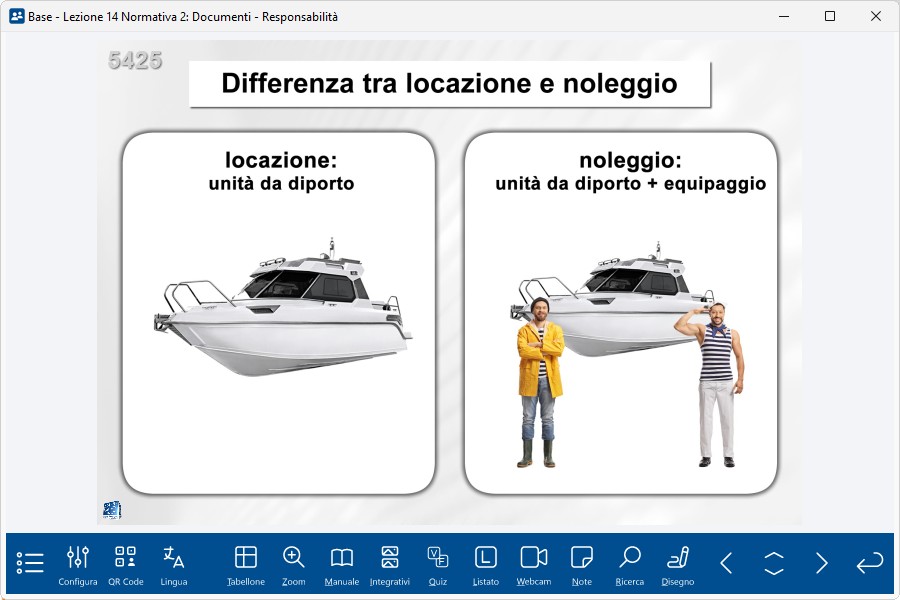
Task: Open Configura settings
Action: click(78, 564)
